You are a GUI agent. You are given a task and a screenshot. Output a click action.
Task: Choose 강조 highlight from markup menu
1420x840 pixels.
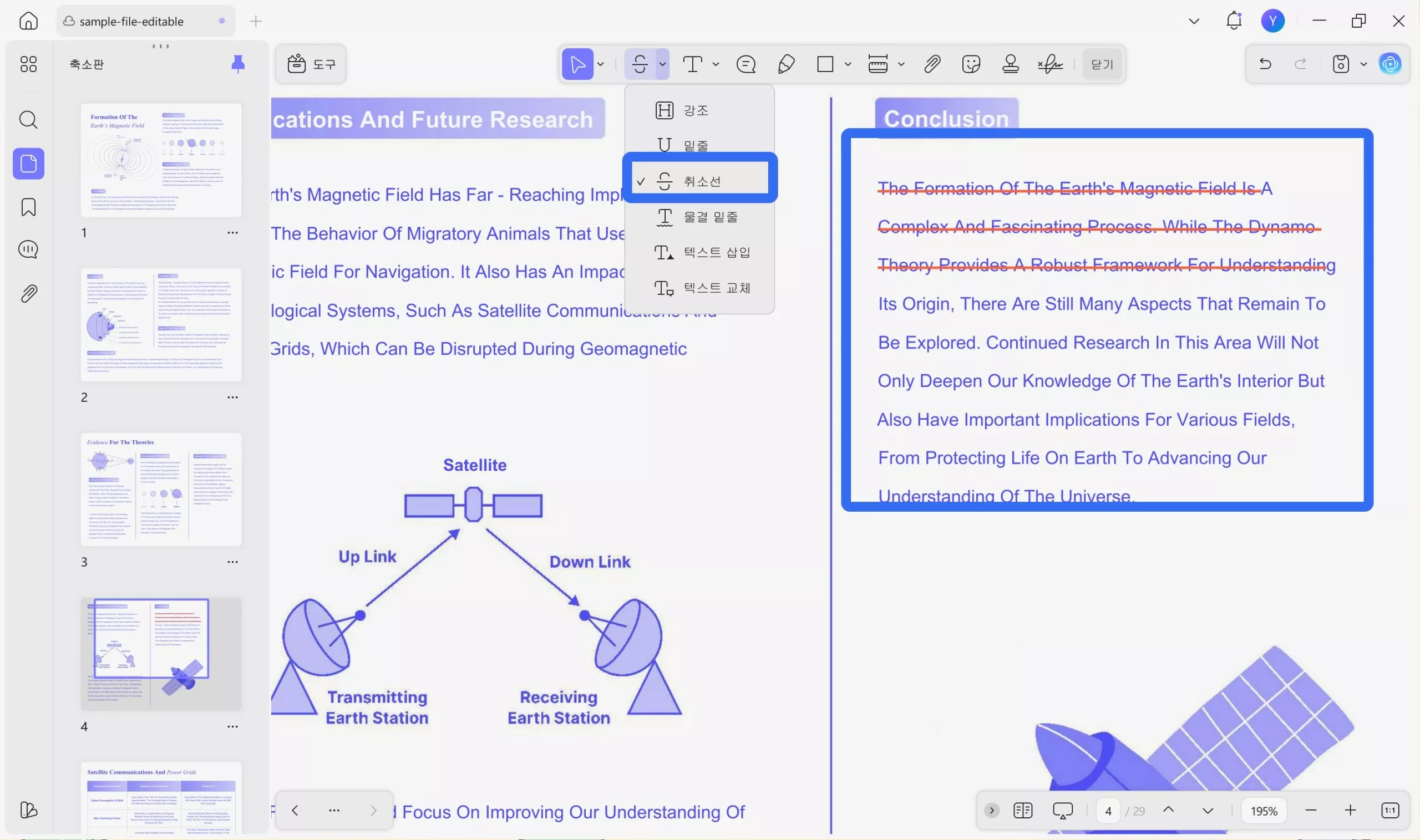[699, 110]
